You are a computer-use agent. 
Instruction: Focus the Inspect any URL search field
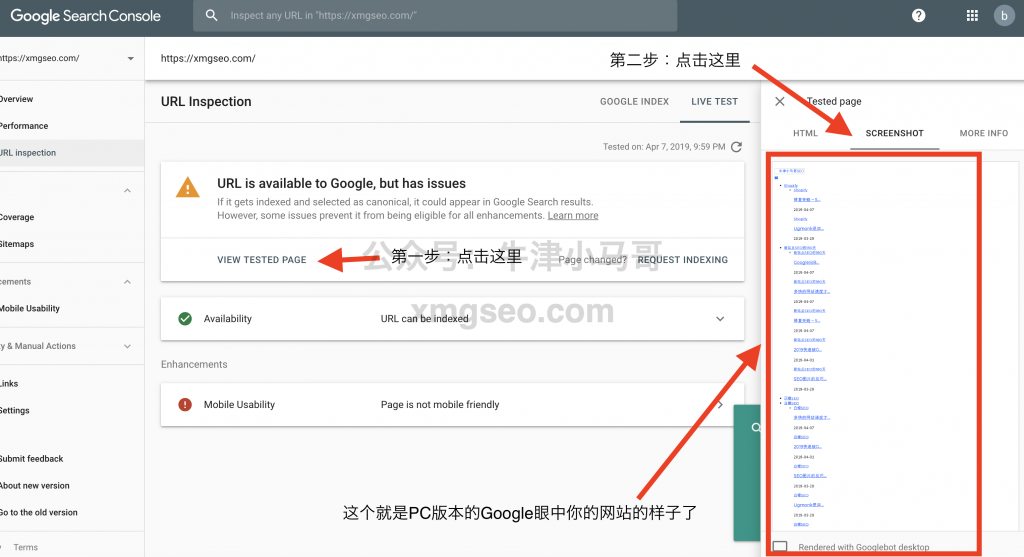click(x=435, y=16)
